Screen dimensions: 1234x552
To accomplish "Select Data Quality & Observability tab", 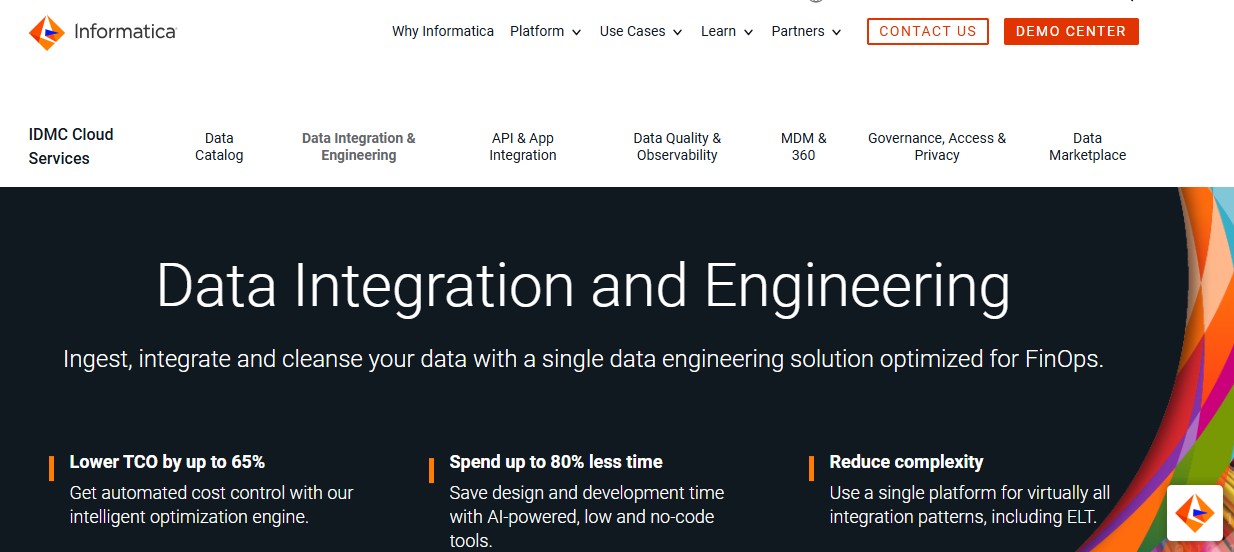I will click(677, 147).
